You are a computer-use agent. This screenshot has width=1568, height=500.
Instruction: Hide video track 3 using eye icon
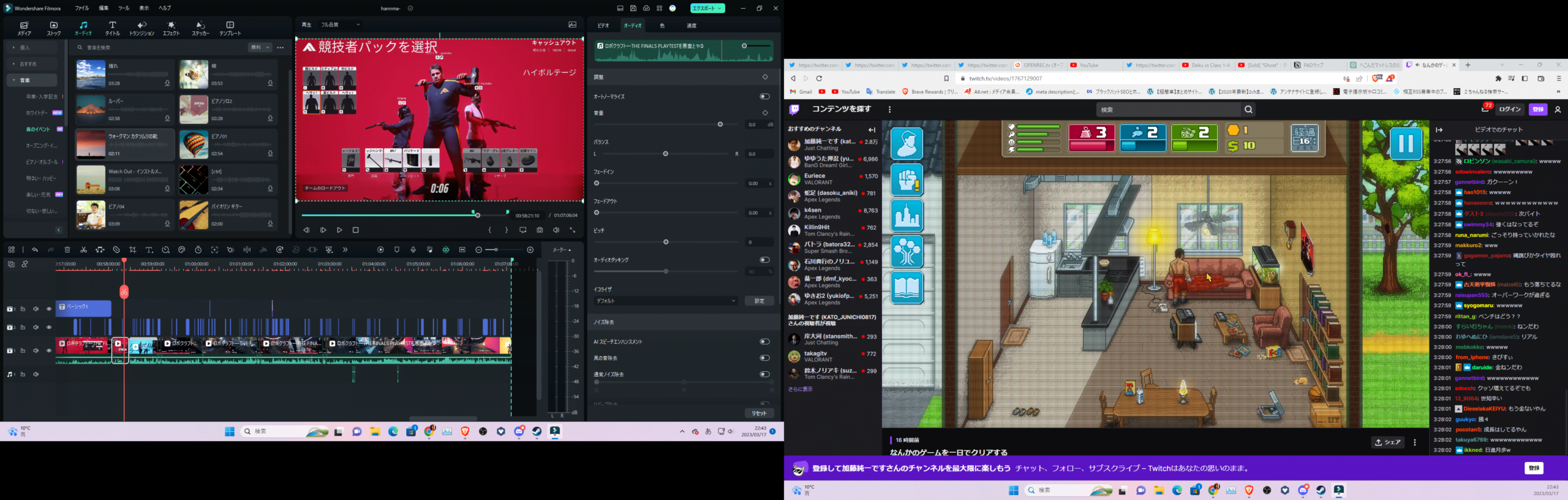click(x=49, y=309)
